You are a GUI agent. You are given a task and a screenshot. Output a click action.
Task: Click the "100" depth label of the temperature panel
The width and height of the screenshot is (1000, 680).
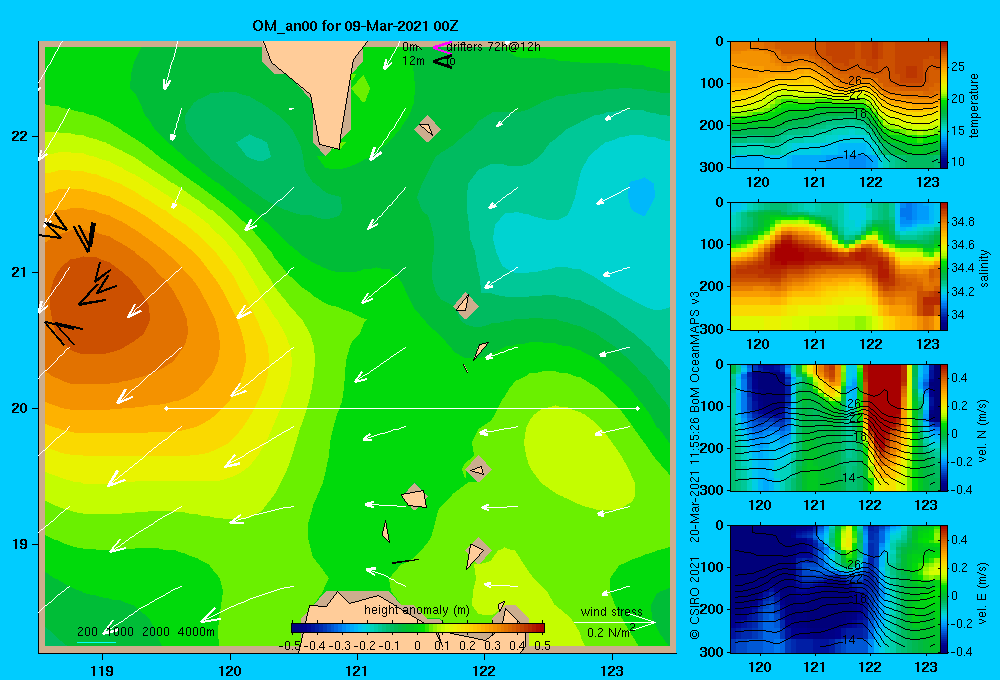[711, 83]
